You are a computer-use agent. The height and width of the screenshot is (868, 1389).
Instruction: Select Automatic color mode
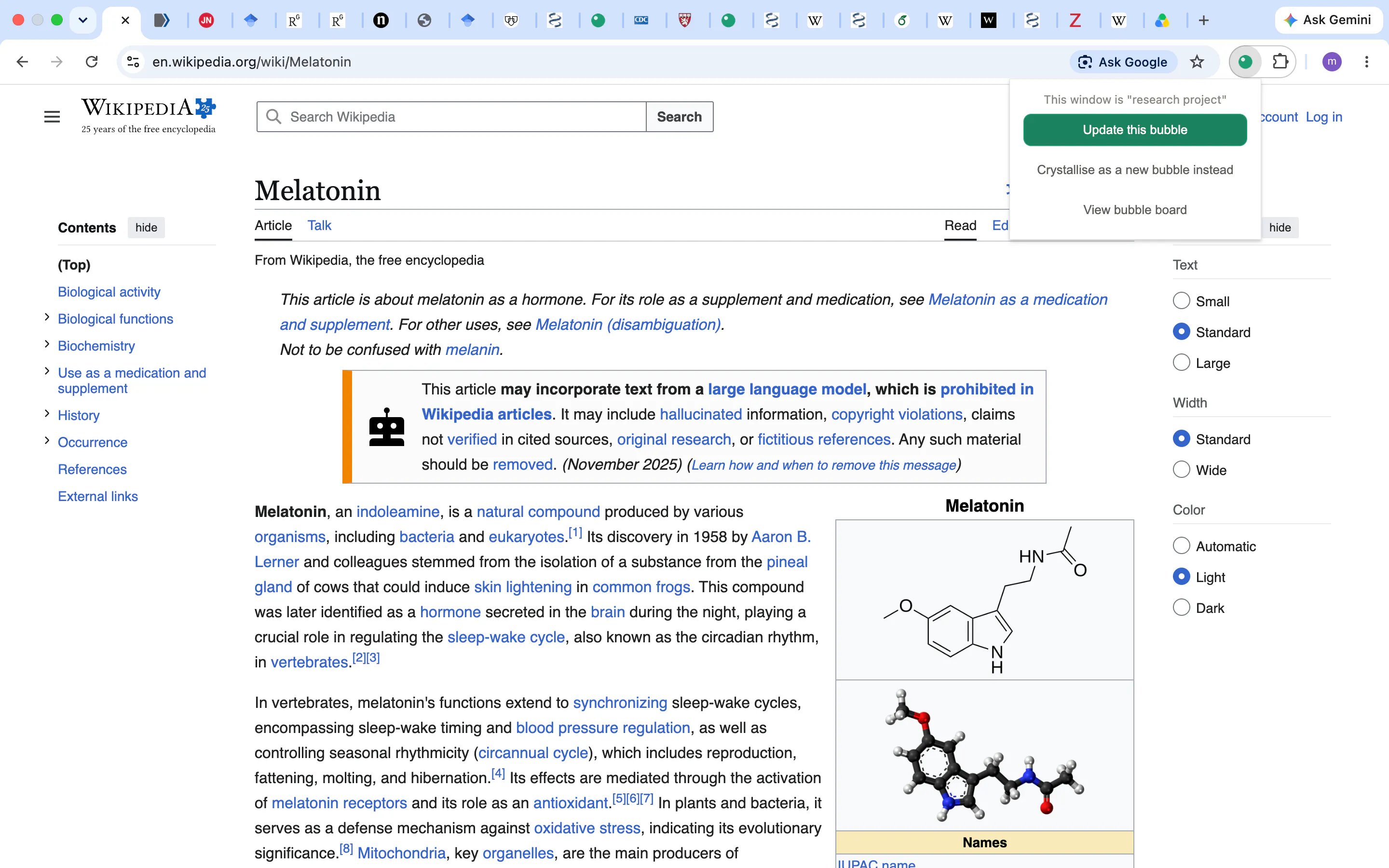[1181, 546]
